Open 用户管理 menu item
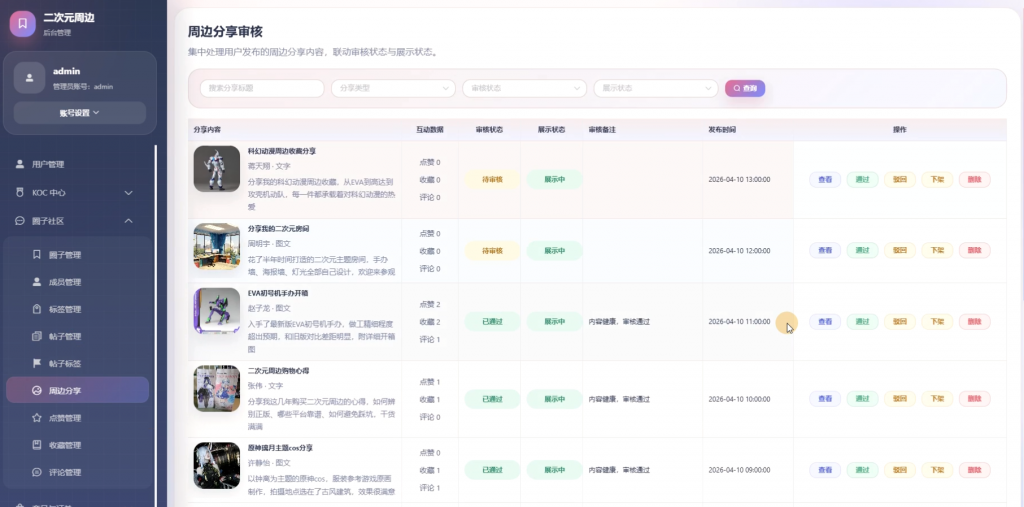This screenshot has height=507, width=1024. coord(78,164)
